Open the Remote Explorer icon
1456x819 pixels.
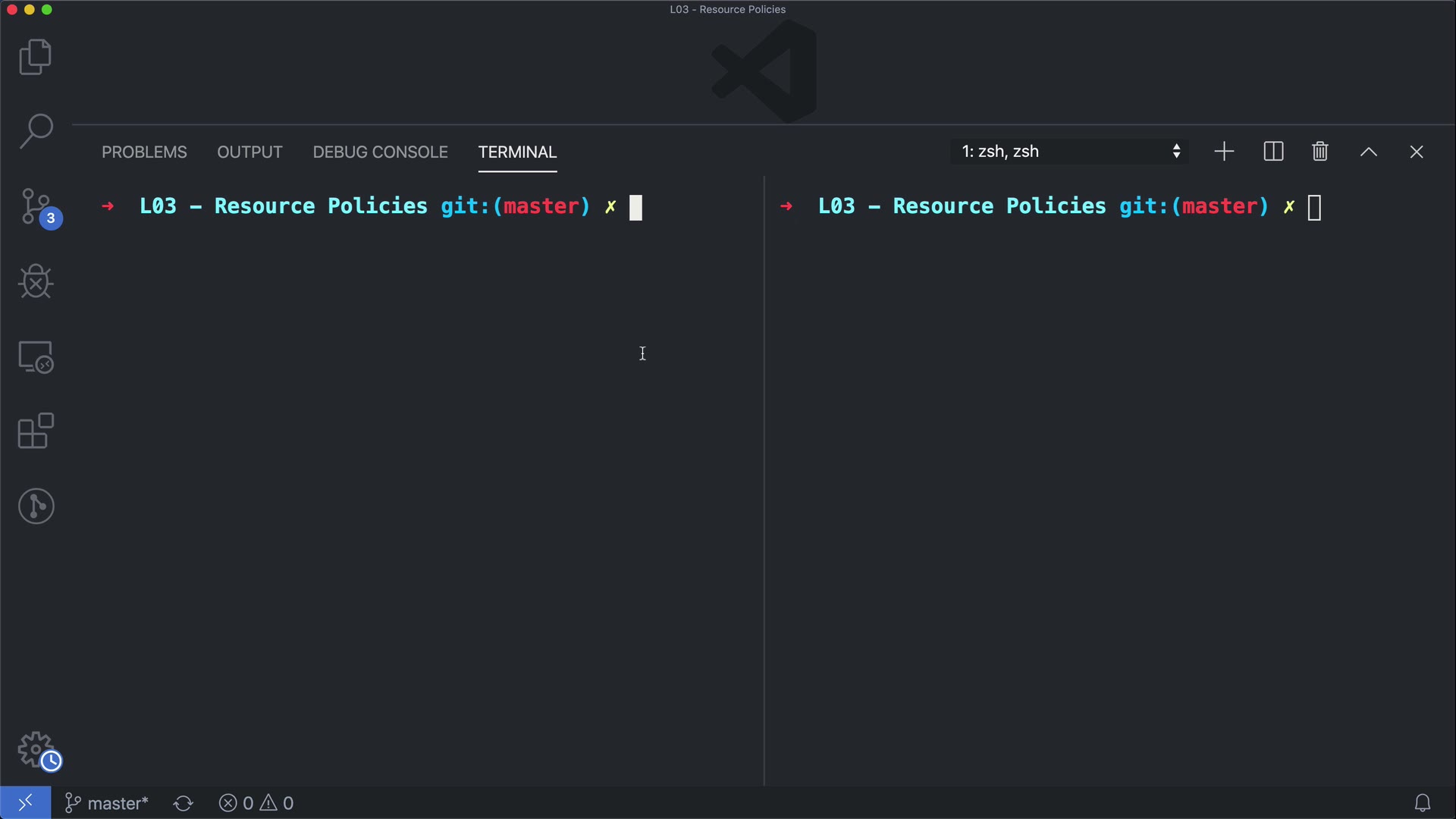tap(35, 356)
